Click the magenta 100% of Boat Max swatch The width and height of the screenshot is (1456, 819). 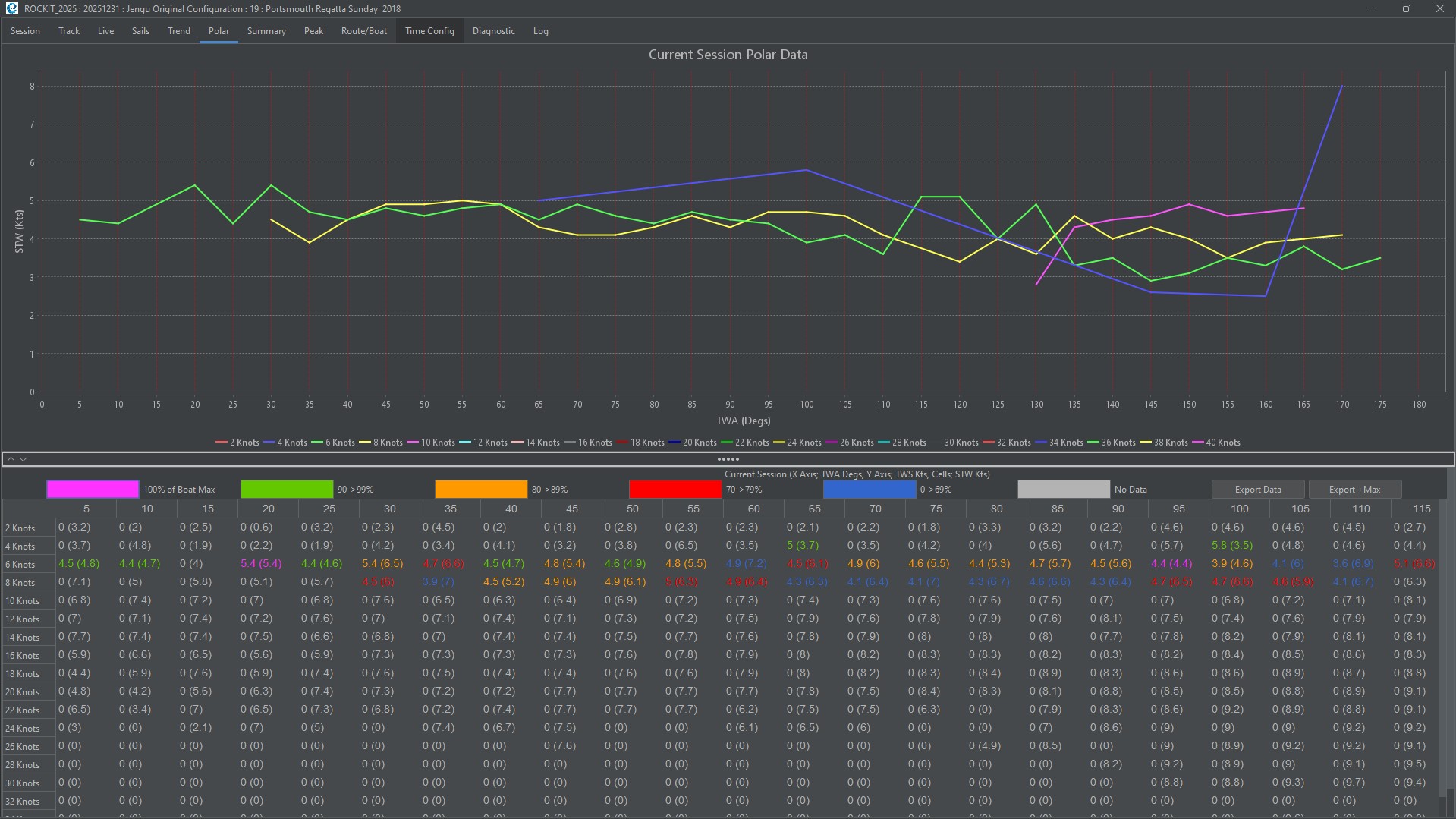(93, 490)
